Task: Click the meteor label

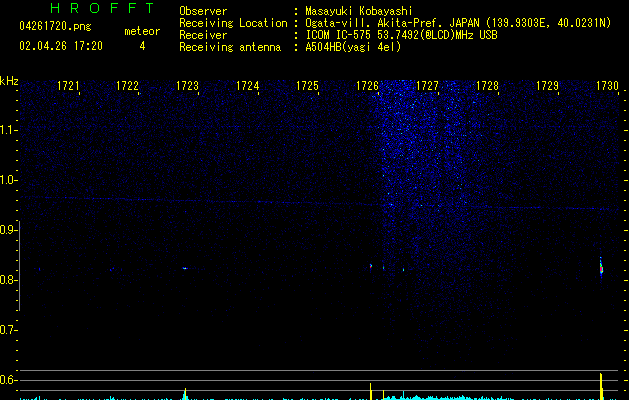Action: click(142, 31)
